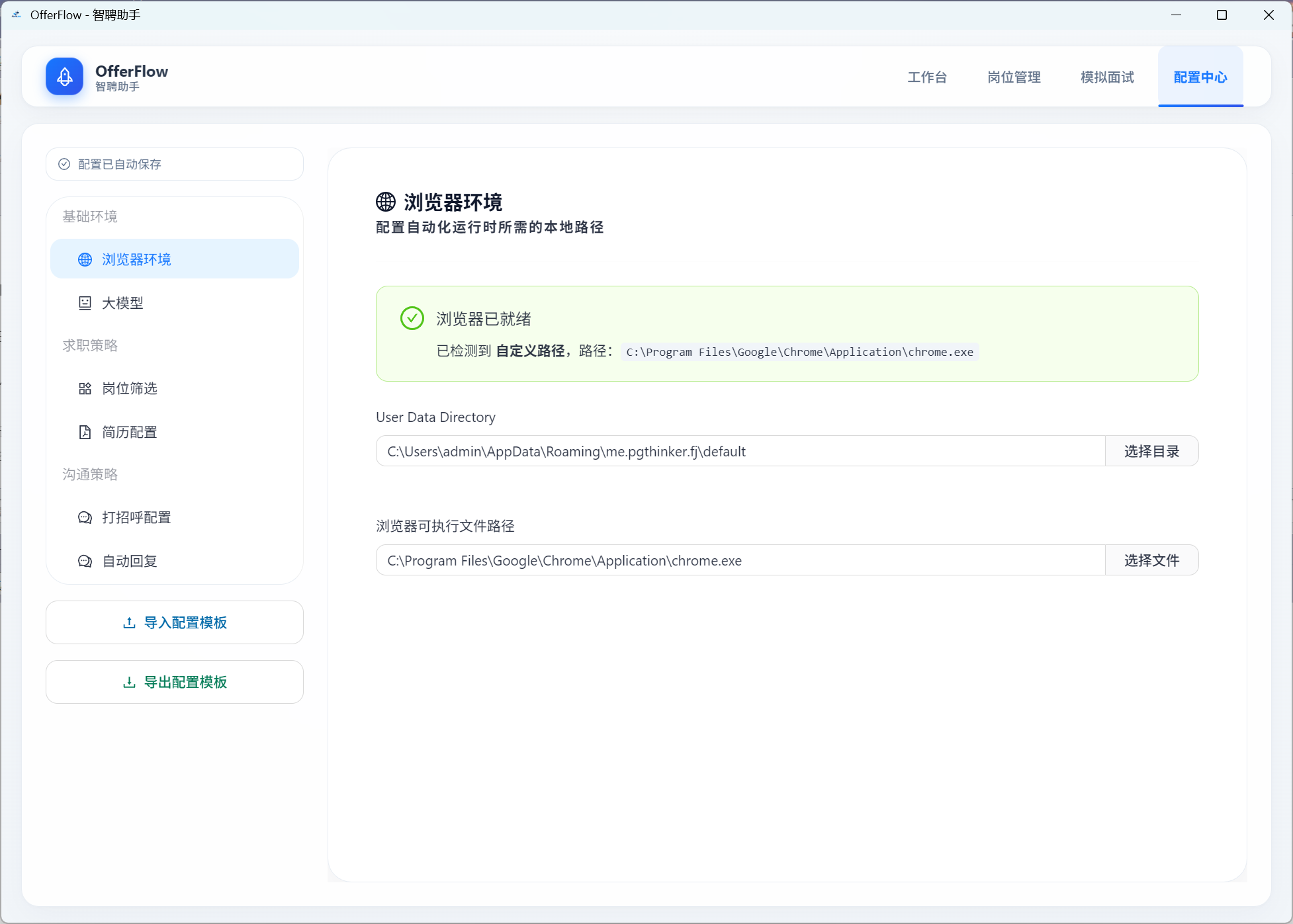Minimize the OfferFlow window
Image resolution: width=1293 pixels, height=924 pixels.
point(1176,15)
